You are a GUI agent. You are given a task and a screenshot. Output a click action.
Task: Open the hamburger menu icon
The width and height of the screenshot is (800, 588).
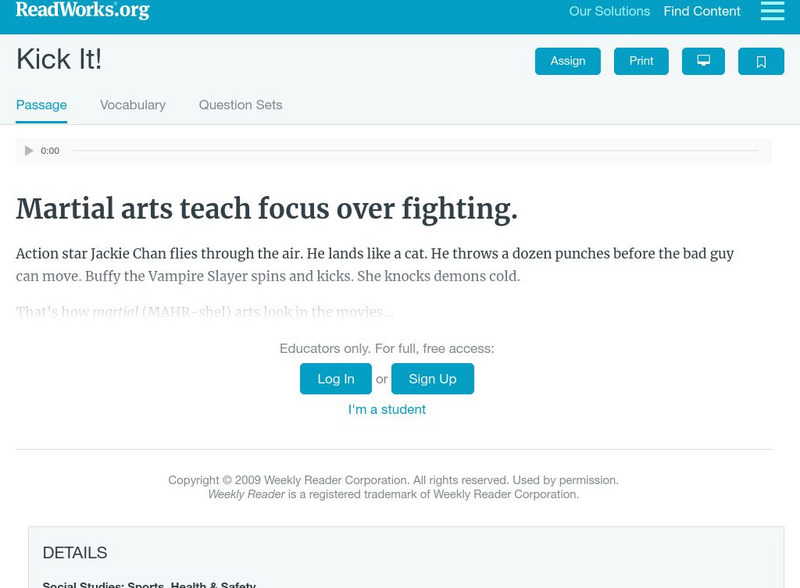pos(772,11)
